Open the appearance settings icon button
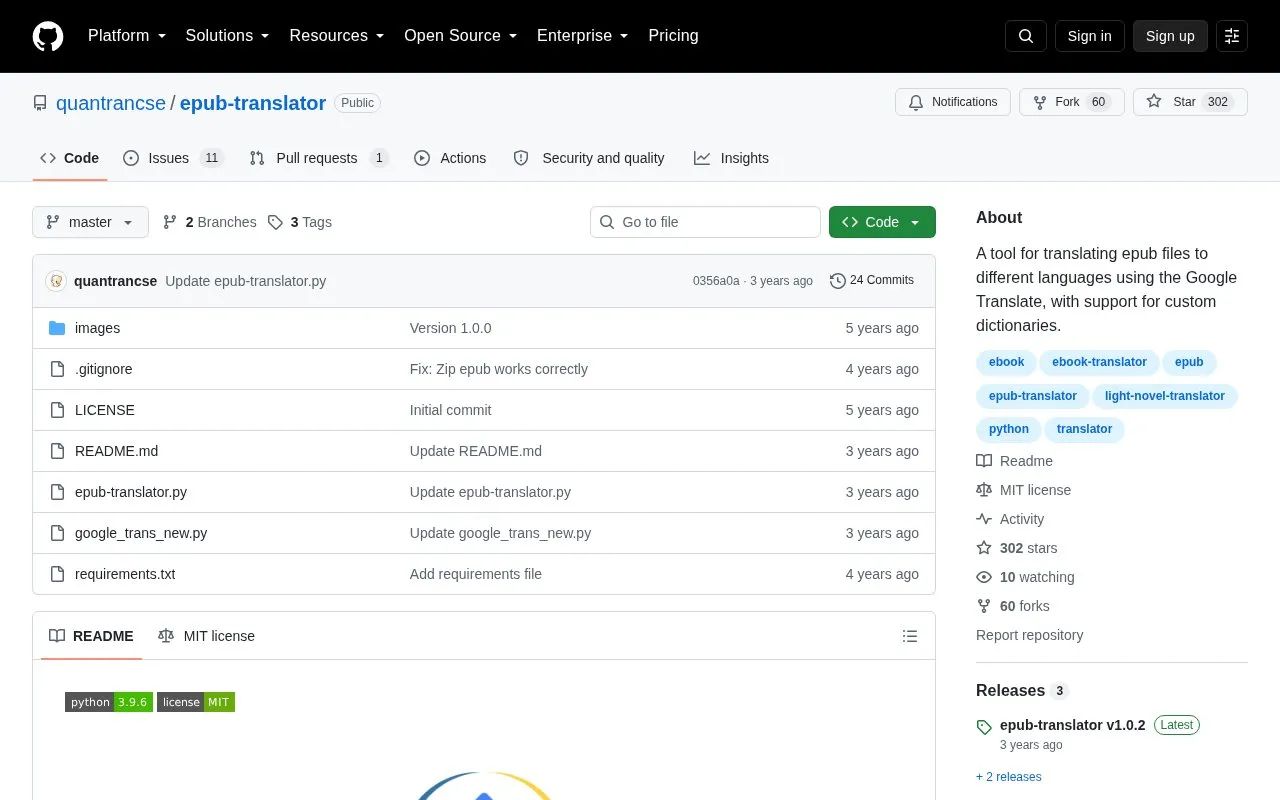Viewport: 1280px width, 800px height. tap(1232, 36)
